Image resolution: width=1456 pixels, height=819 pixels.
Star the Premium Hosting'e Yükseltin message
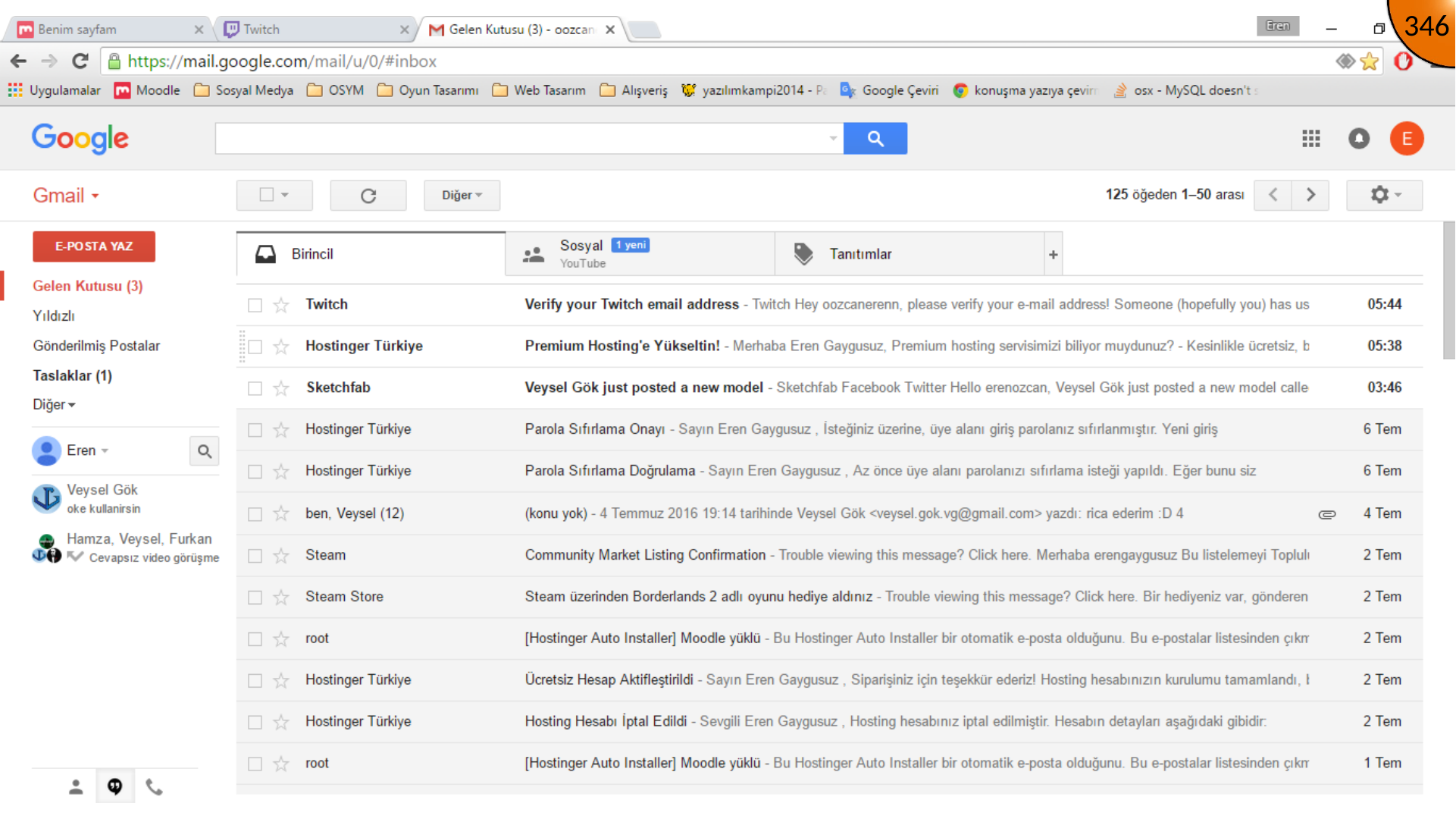[x=281, y=347]
